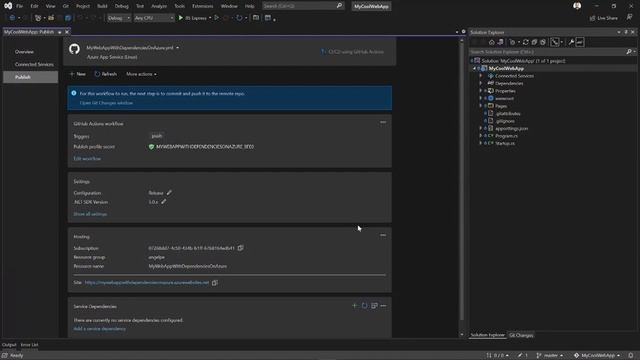Open the Any CPU platform dropdown
The width and height of the screenshot is (640, 360).
pyautogui.click(x=154, y=18)
